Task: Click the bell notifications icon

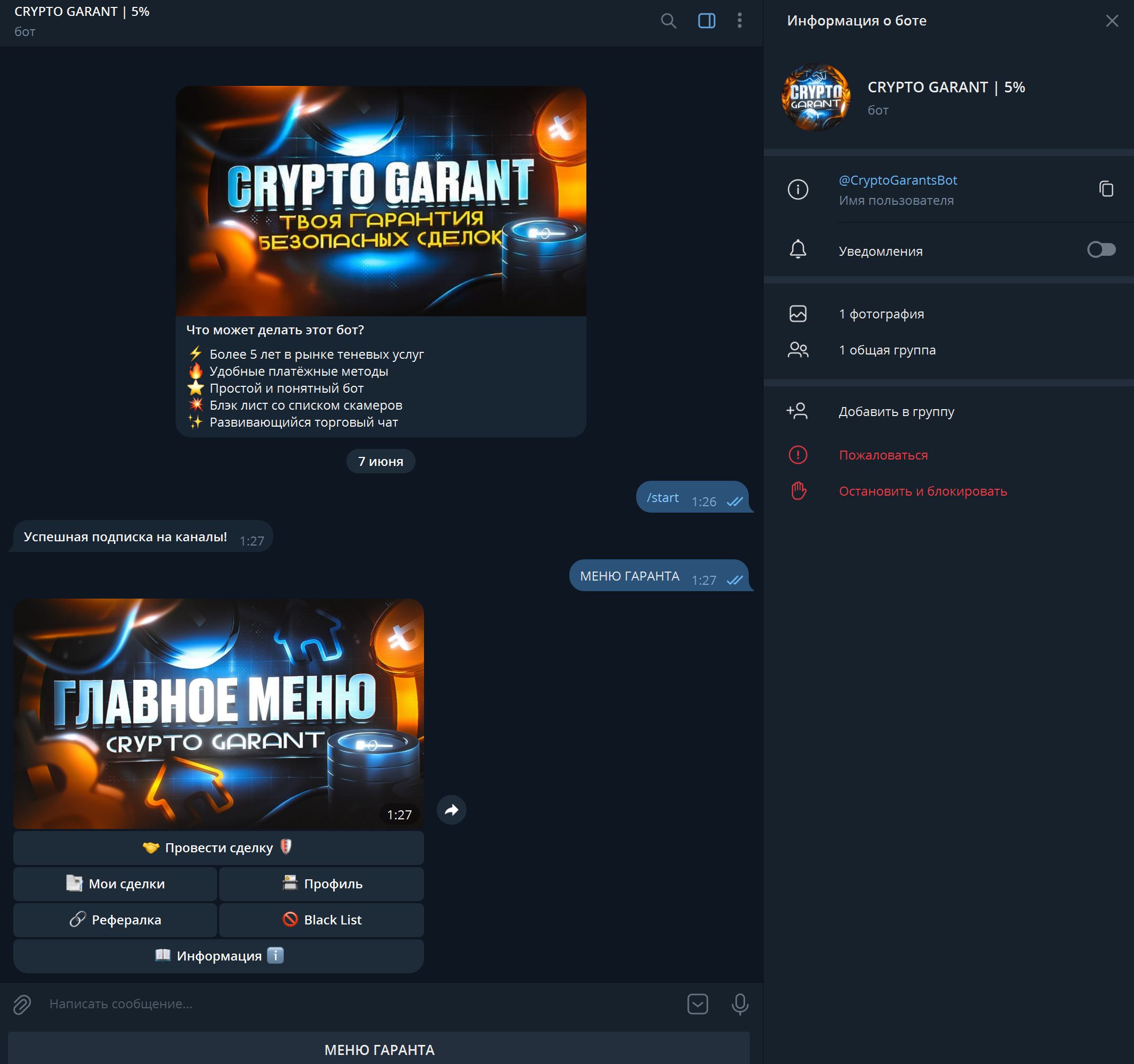Action: 798,250
